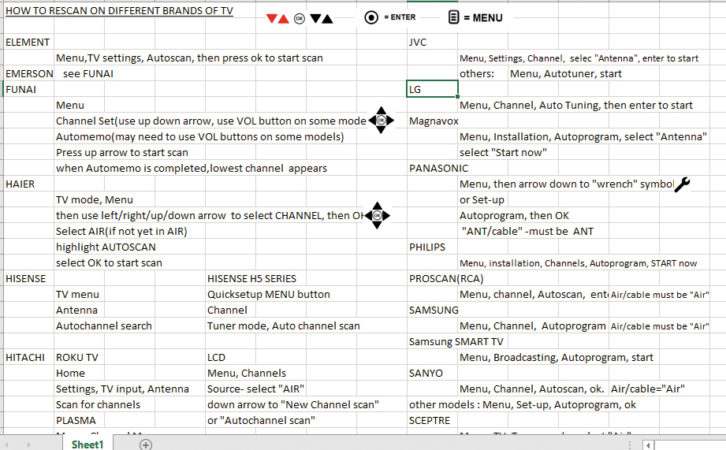Viewport: 726px width, 450px height.
Task: Select the 'select OK to start scan' cell
Action: (109, 263)
